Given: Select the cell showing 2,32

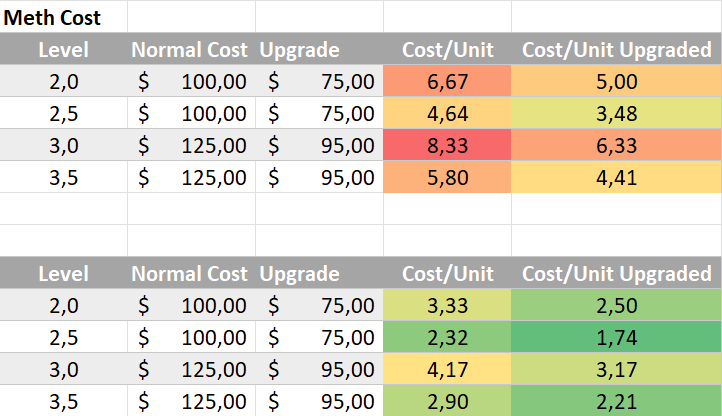Looking at the screenshot, I should click(447, 338).
